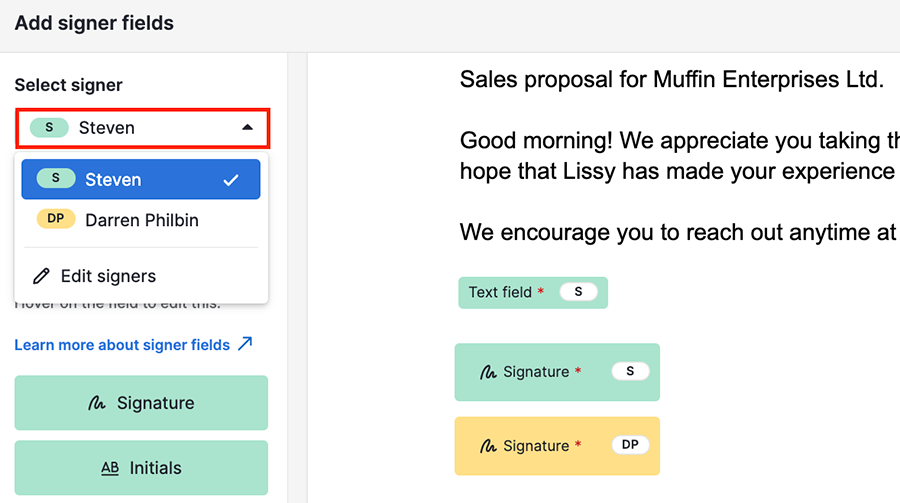This screenshot has width=900, height=503.
Task: Open Learn more about signer fields link
Action: 122,345
